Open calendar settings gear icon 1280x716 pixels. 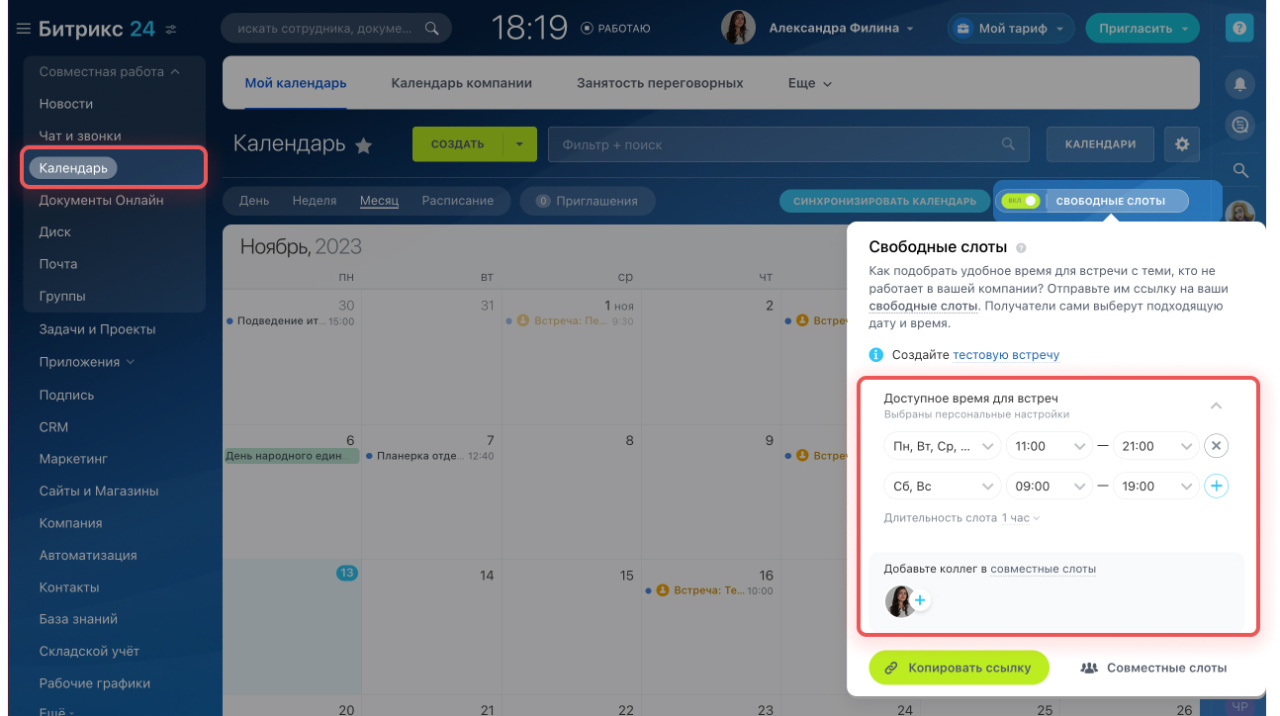[1182, 144]
